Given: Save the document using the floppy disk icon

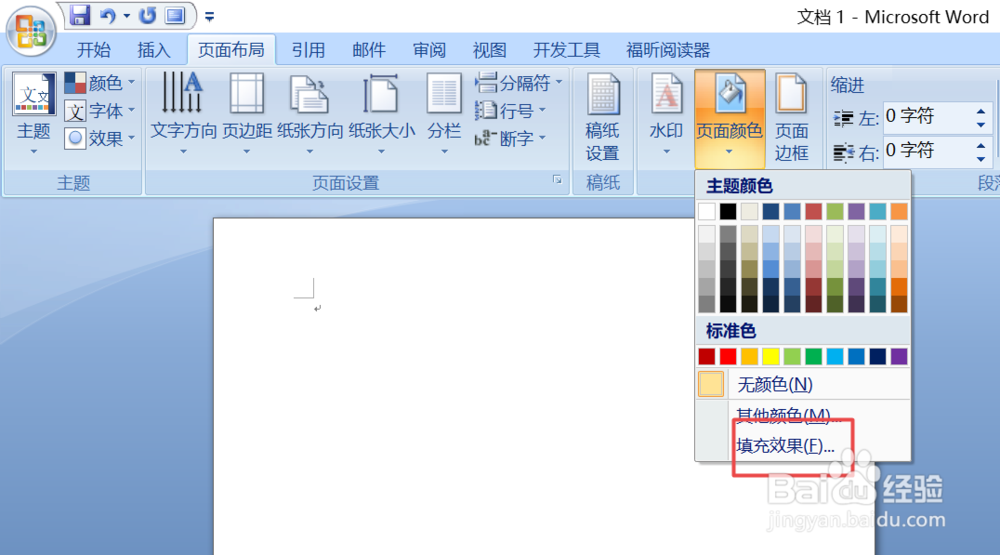Looking at the screenshot, I should (80, 15).
